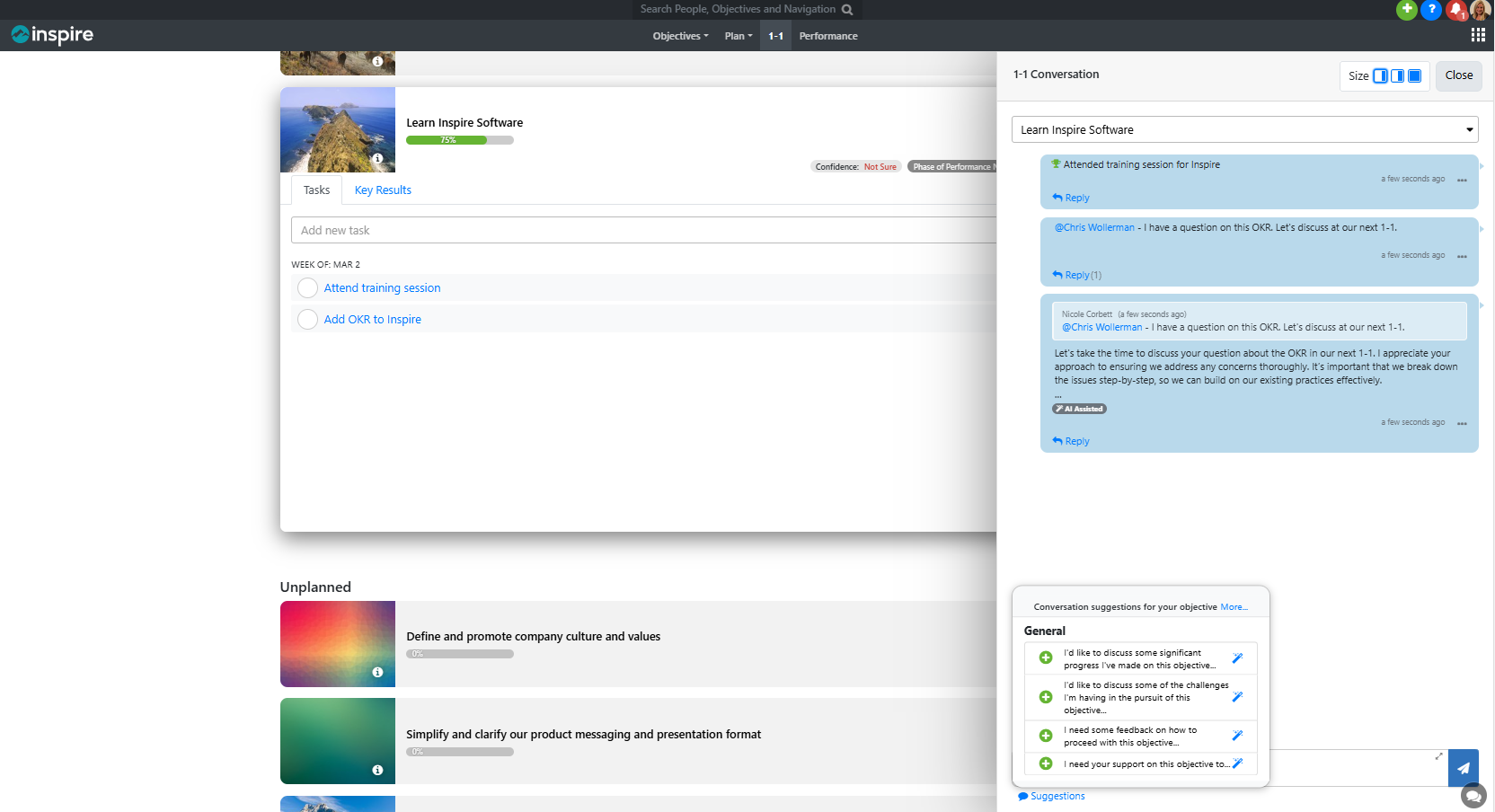Set conversation panel to full size
This screenshot has height=812, width=1495.
(1414, 75)
